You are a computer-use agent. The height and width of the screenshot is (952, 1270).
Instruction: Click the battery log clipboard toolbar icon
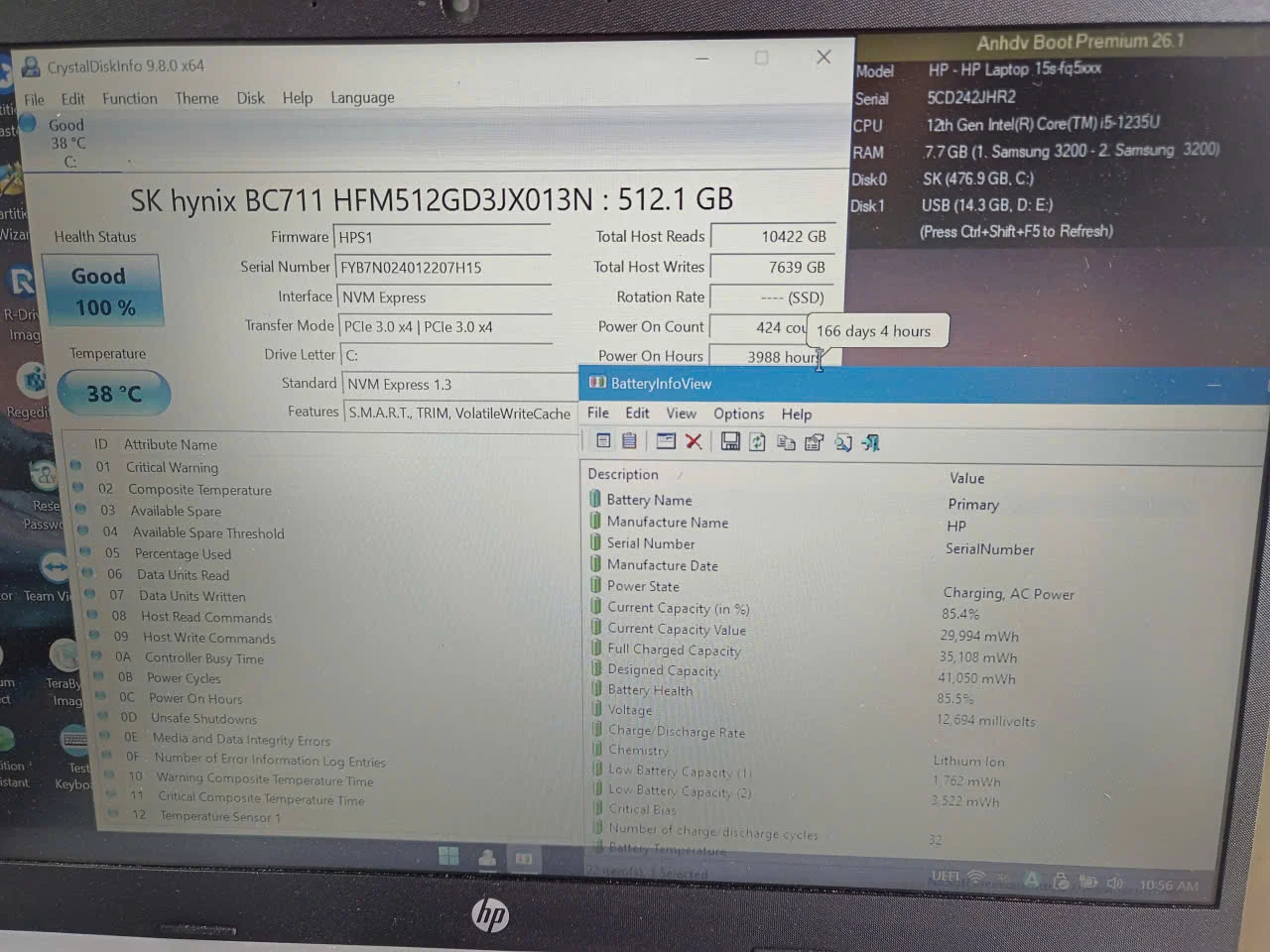[629, 441]
